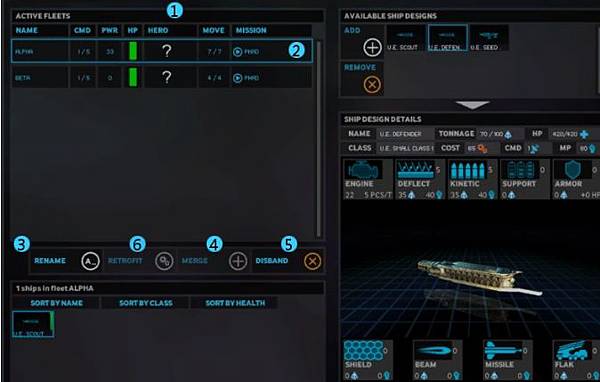The image size is (600, 382).
Task: Select U.E. Scout ship in fleet ALPHA
Action: (33, 324)
